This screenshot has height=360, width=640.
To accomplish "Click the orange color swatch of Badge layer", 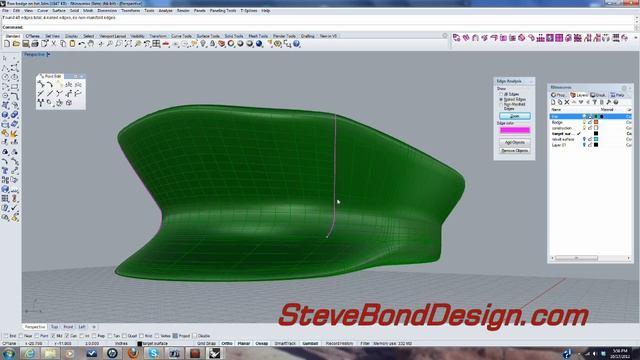I will (x=596, y=122).
